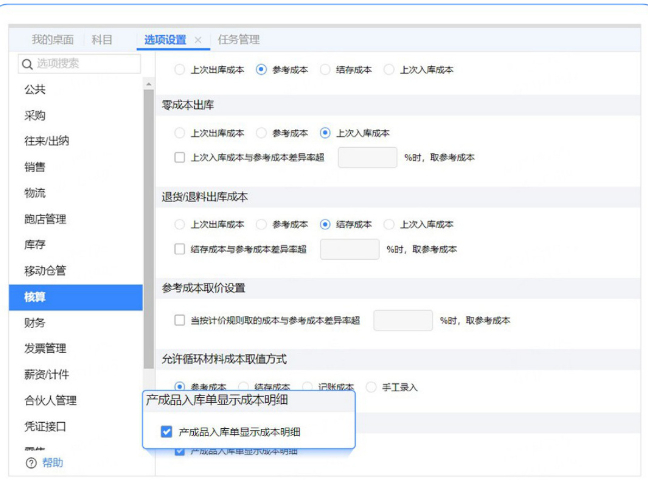Open the 采购 settings category

coord(35,115)
